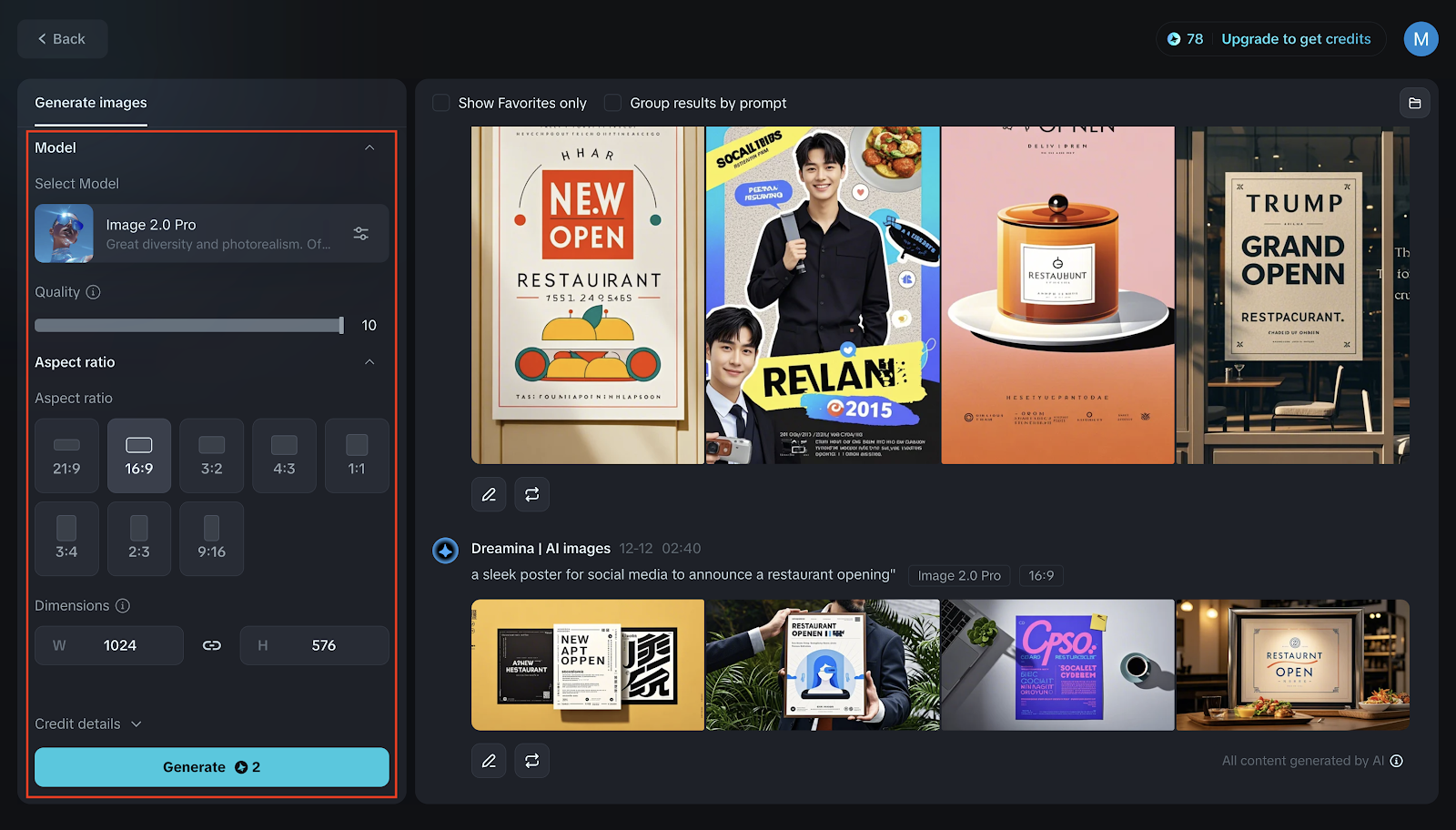Screen dimensions: 1456x830
Task: Open the credits counter showing 78
Action: coord(1185,39)
